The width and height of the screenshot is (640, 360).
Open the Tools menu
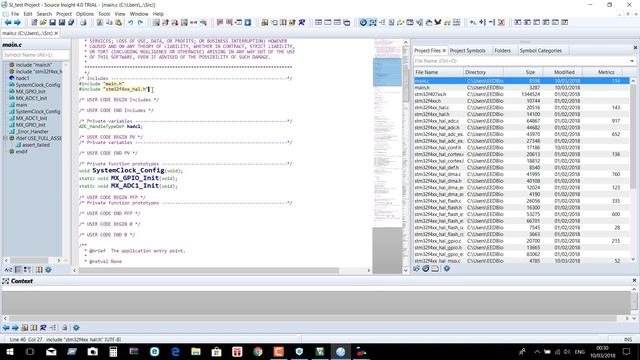click(x=104, y=14)
